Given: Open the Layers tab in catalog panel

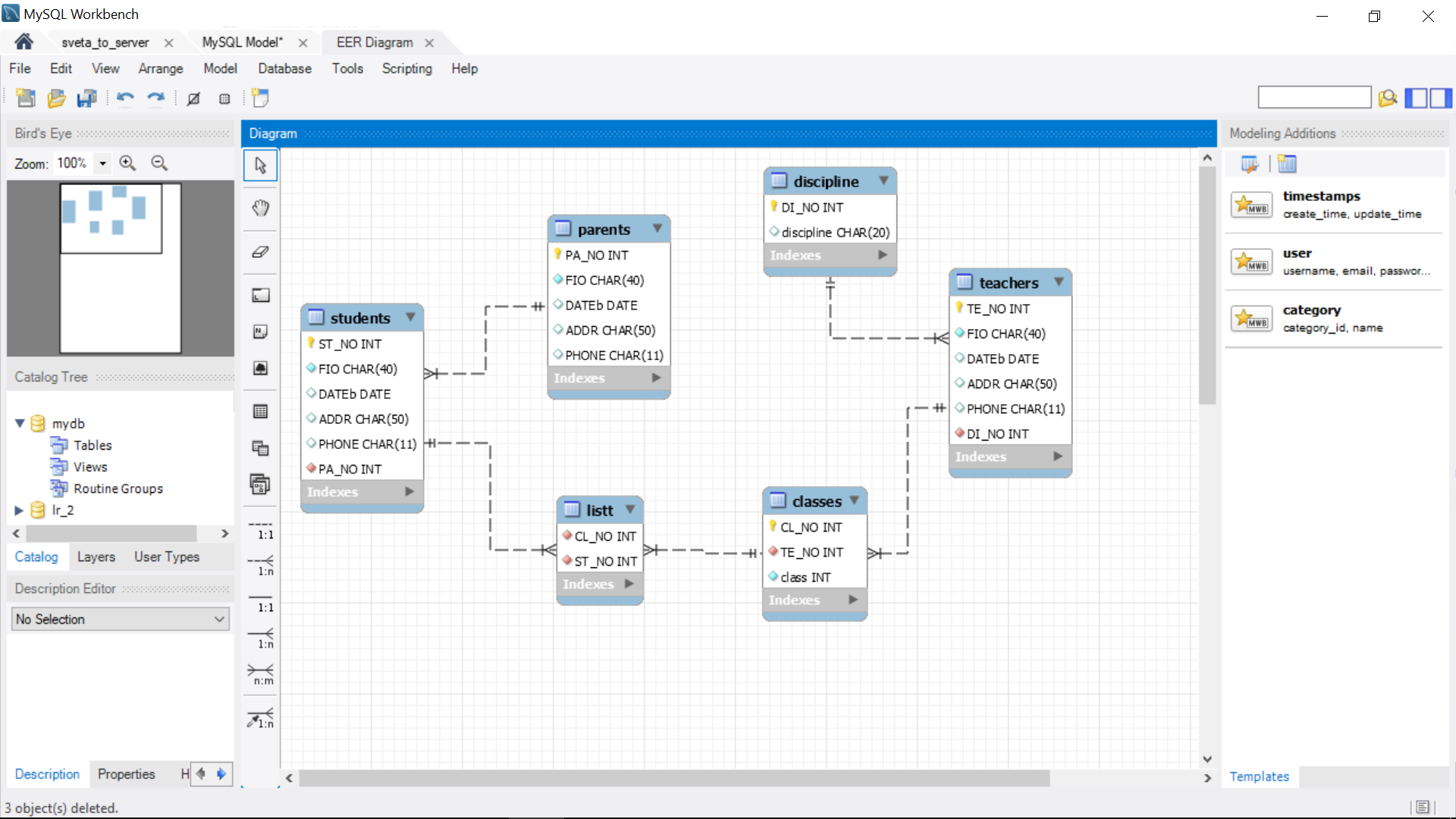Looking at the screenshot, I should pyautogui.click(x=96, y=557).
